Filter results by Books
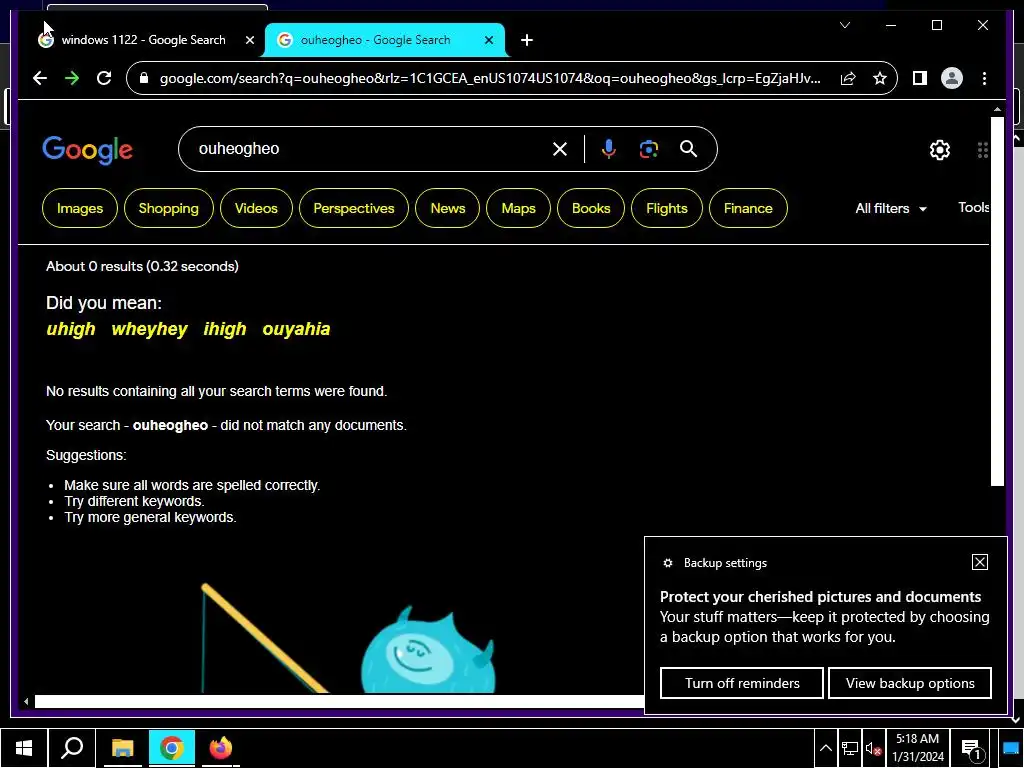The width and height of the screenshot is (1024, 768). 591,208
